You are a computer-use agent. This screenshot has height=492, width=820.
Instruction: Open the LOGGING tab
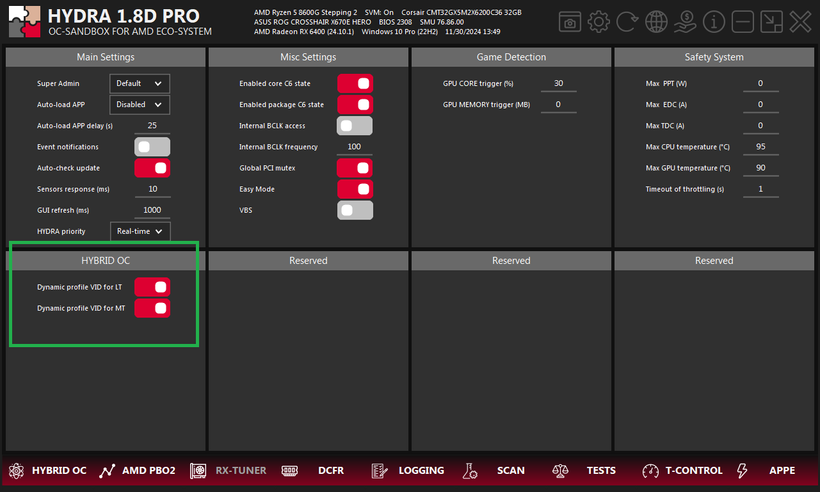point(421,471)
